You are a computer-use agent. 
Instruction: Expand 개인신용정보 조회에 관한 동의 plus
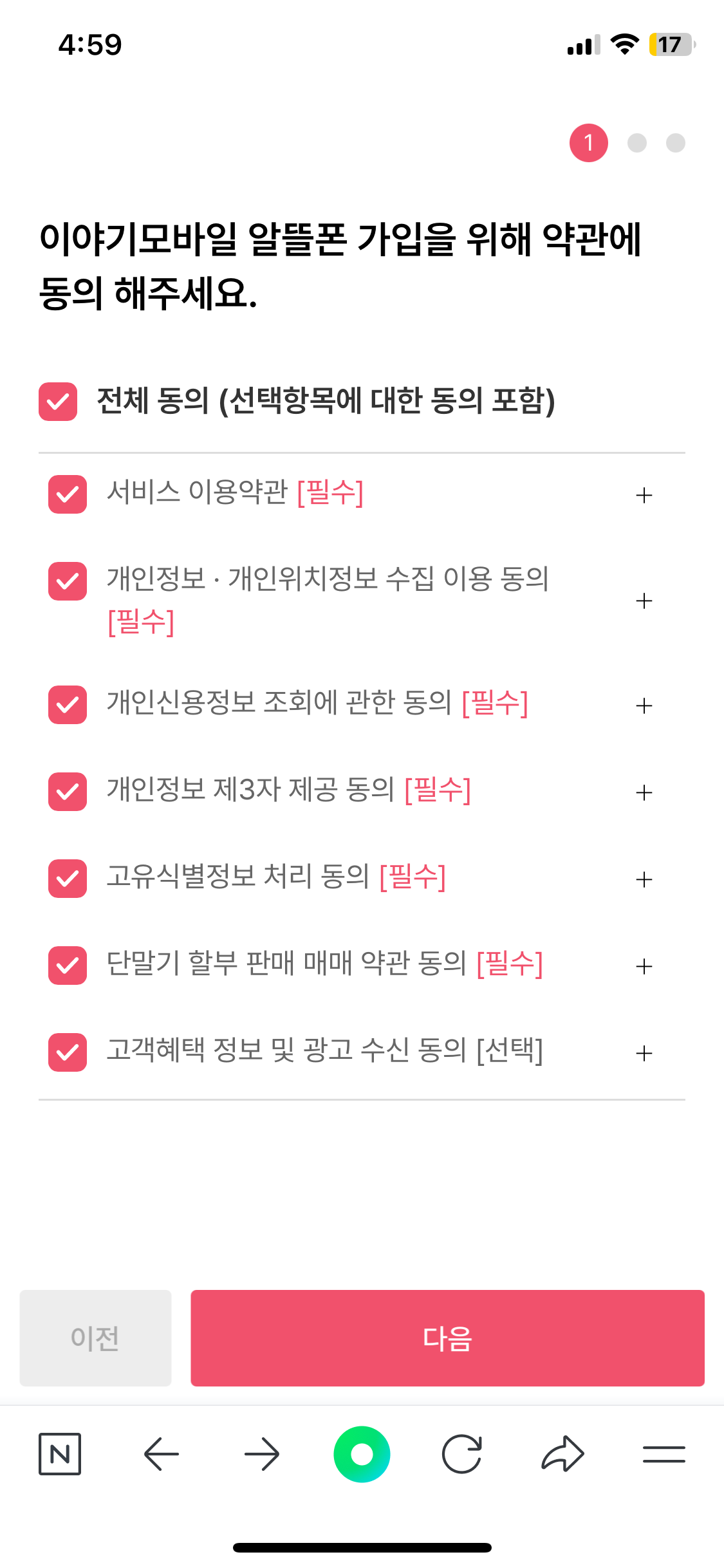tap(644, 705)
